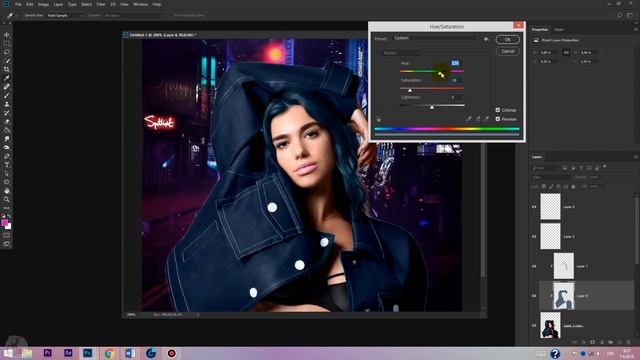This screenshot has height=360, width=640.
Task: Toggle the Preview checkbox
Action: click(498, 119)
